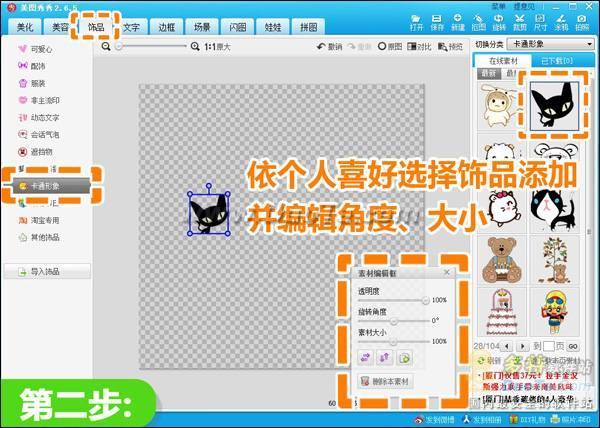Click the 旋转 rotate icon

pos(499,23)
